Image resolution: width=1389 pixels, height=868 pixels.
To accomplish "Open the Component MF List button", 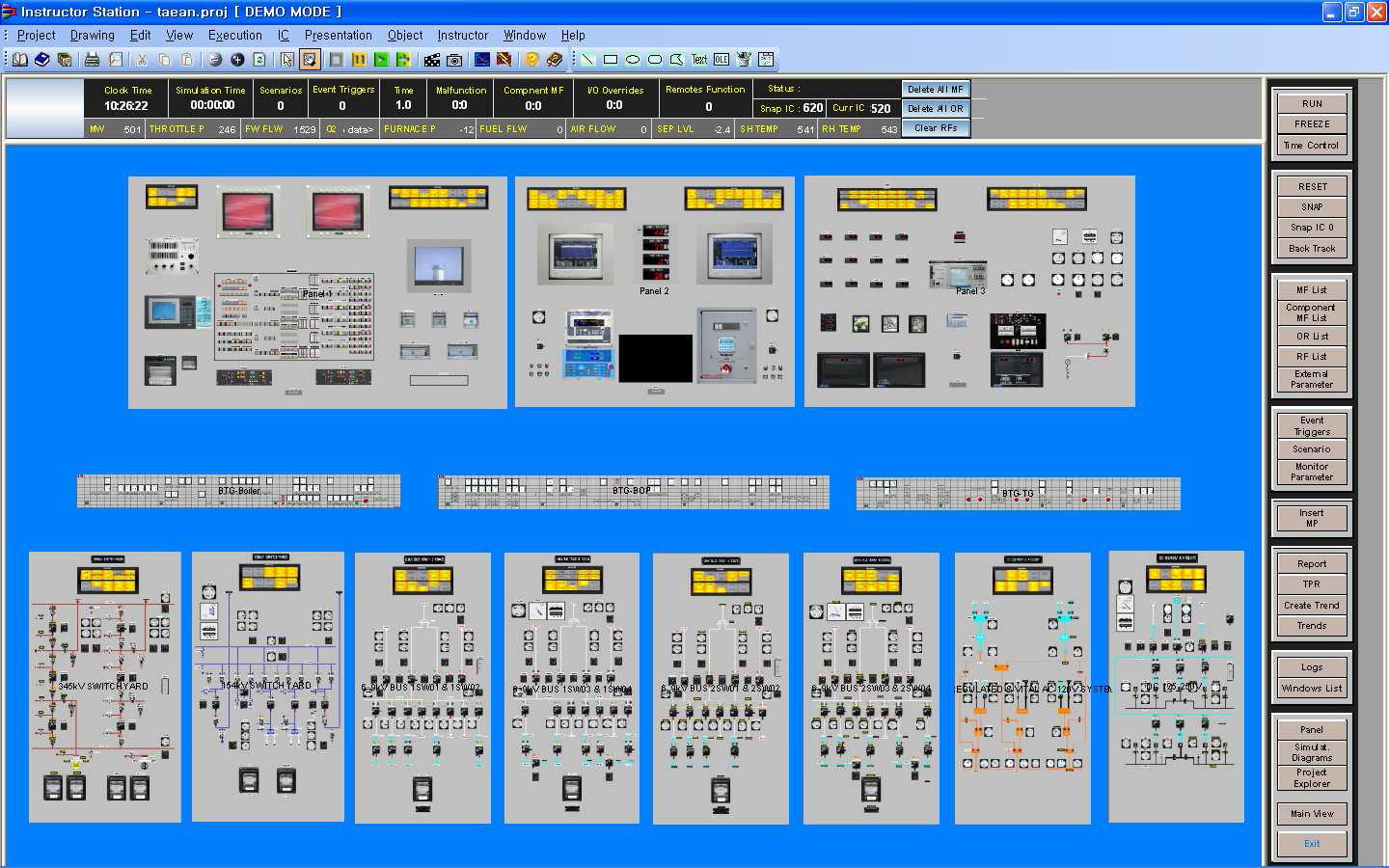I will coord(1312,312).
